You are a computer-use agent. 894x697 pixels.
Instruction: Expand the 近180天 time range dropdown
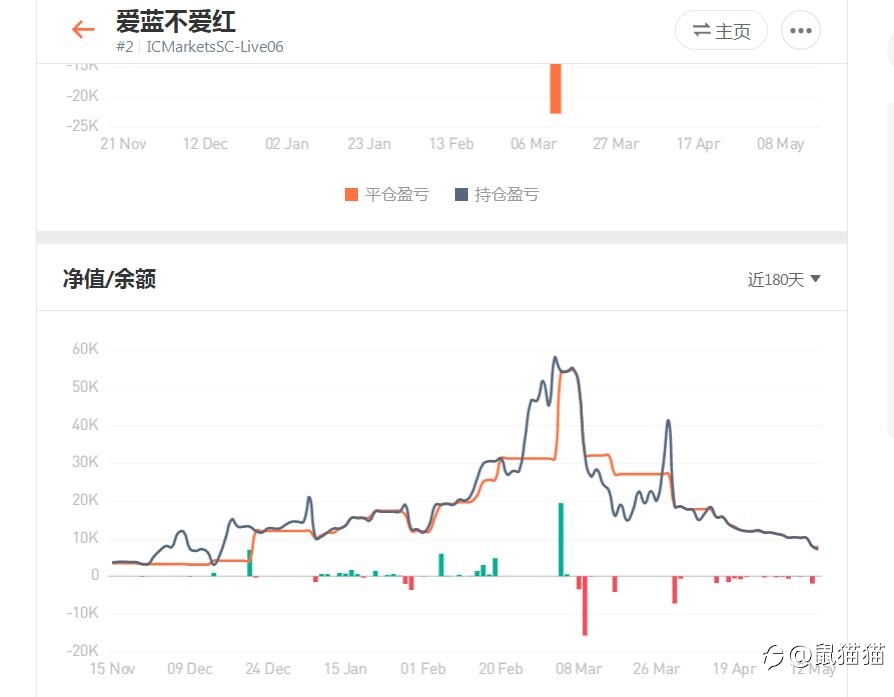click(x=784, y=279)
